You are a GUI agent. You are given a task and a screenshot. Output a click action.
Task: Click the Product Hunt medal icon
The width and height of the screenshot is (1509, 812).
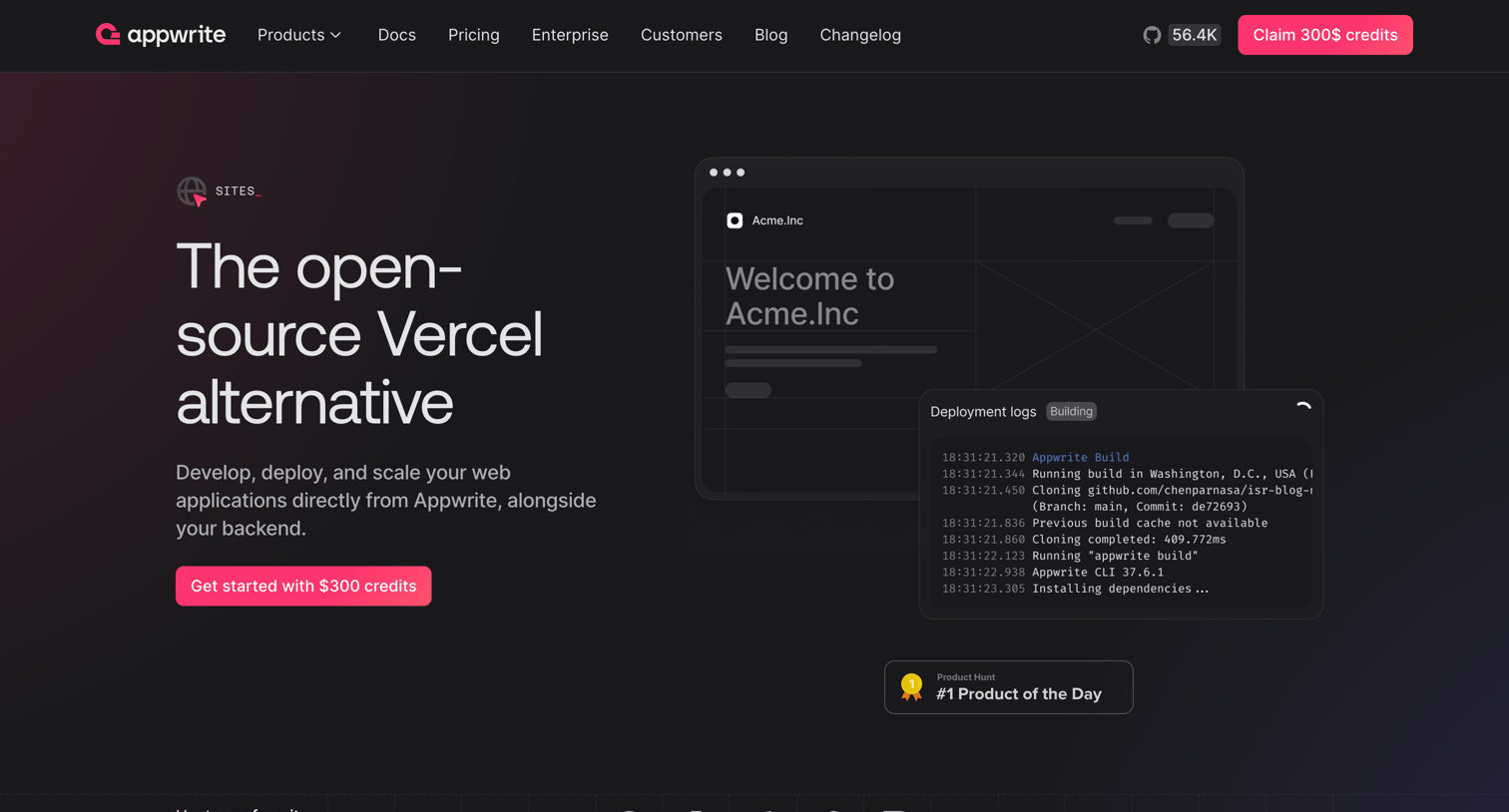click(911, 687)
